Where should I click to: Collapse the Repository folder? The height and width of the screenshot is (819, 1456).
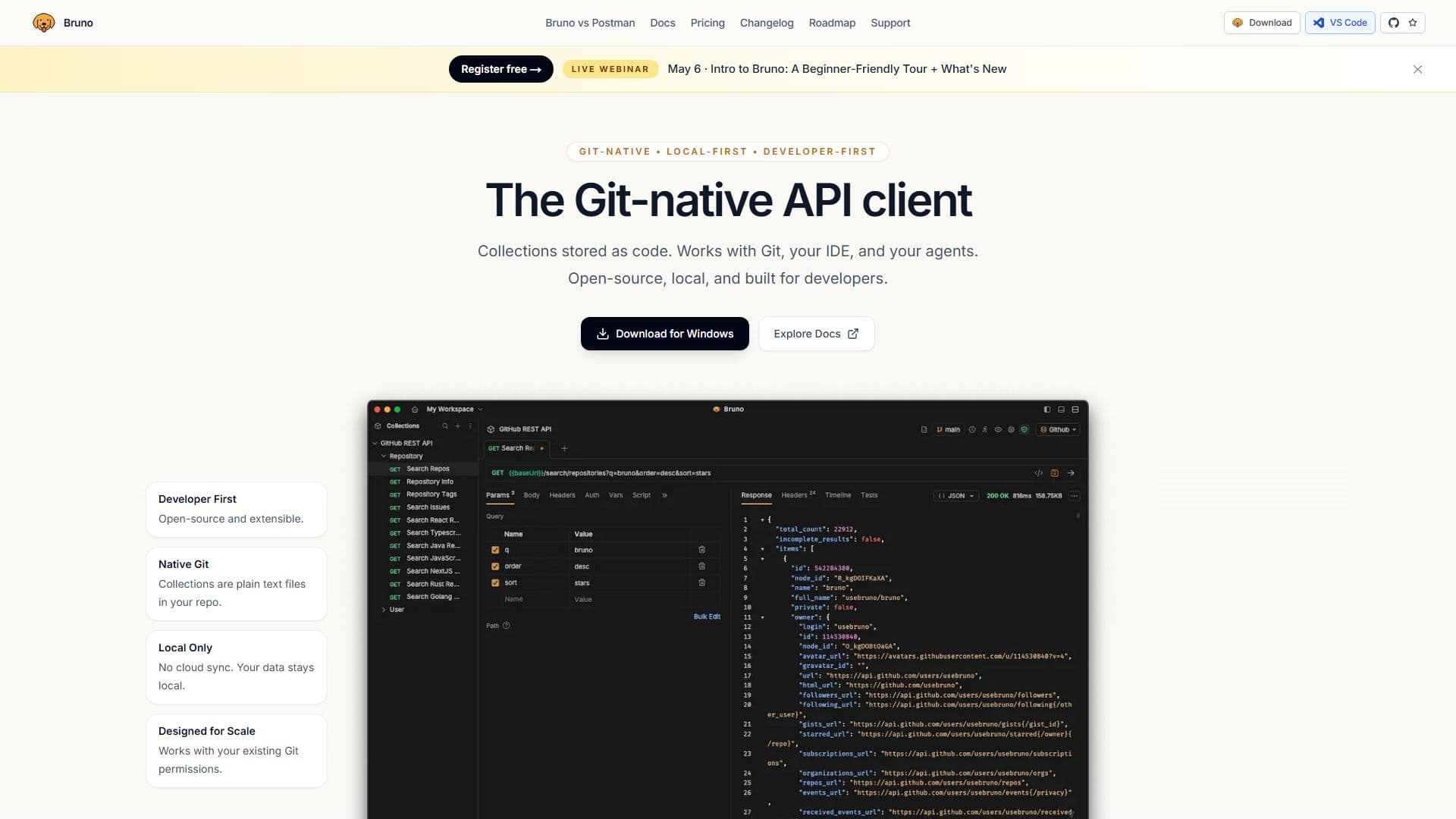(384, 457)
